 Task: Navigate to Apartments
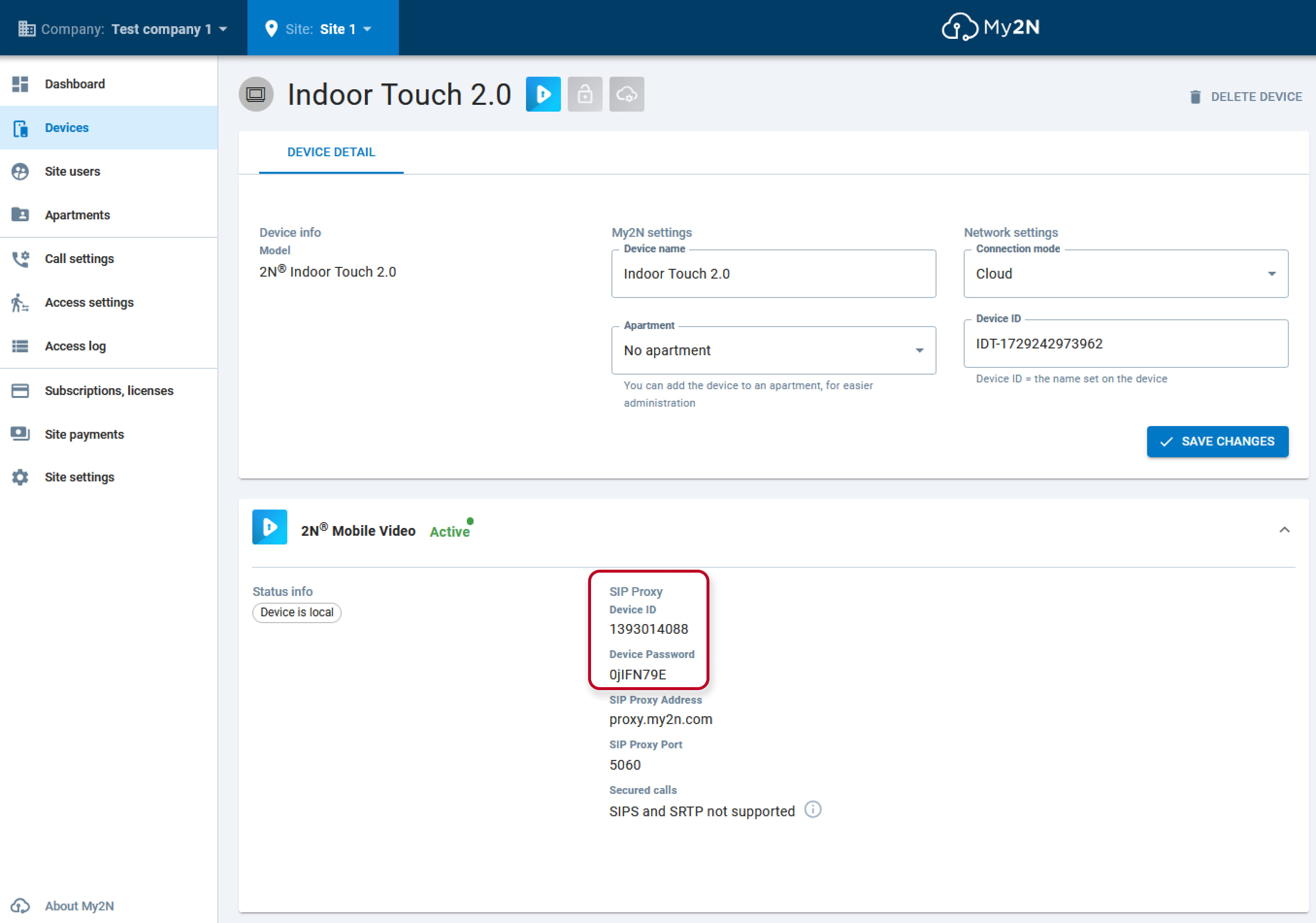(x=109, y=215)
